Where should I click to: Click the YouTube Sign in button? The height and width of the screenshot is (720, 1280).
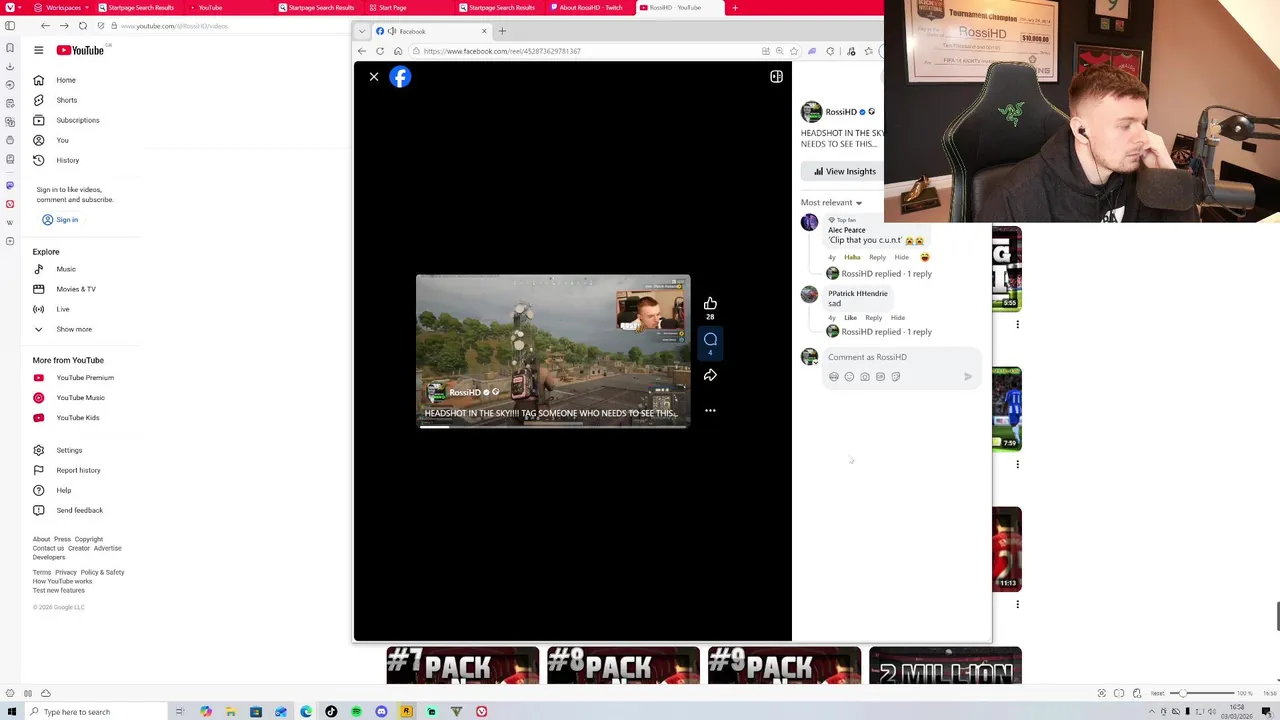point(60,220)
